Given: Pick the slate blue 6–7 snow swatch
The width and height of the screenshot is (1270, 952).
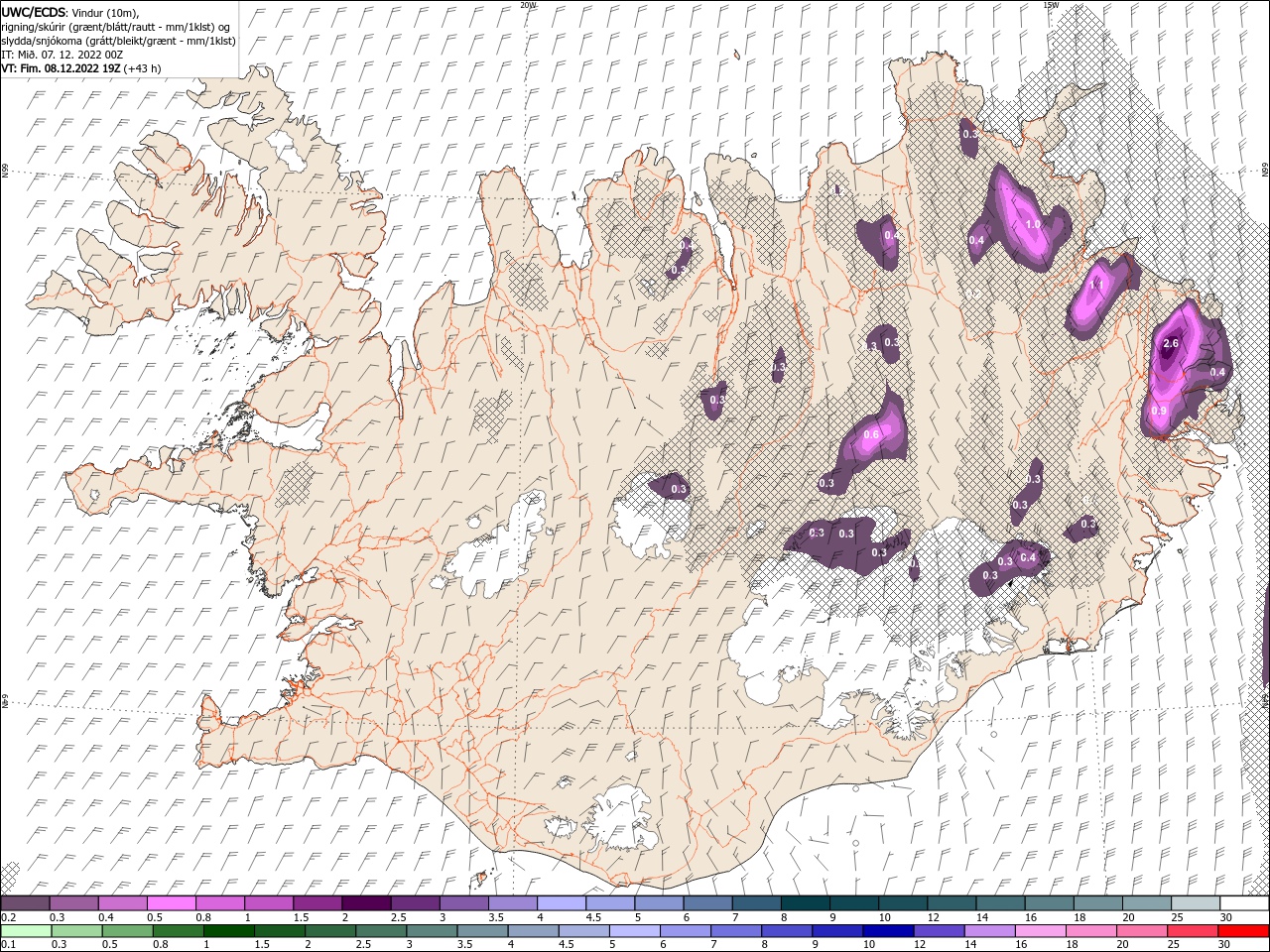Looking at the screenshot, I should coord(708,903).
